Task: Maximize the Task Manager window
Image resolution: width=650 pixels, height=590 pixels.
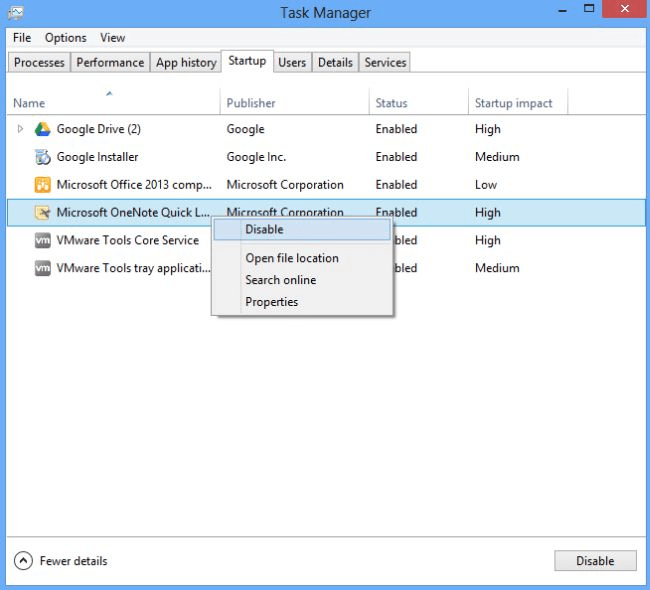Action: coord(589,9)
